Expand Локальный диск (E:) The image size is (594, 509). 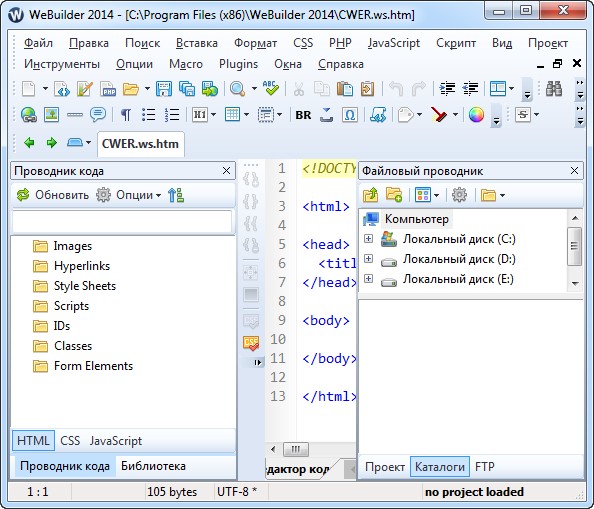tap(368, 279)
